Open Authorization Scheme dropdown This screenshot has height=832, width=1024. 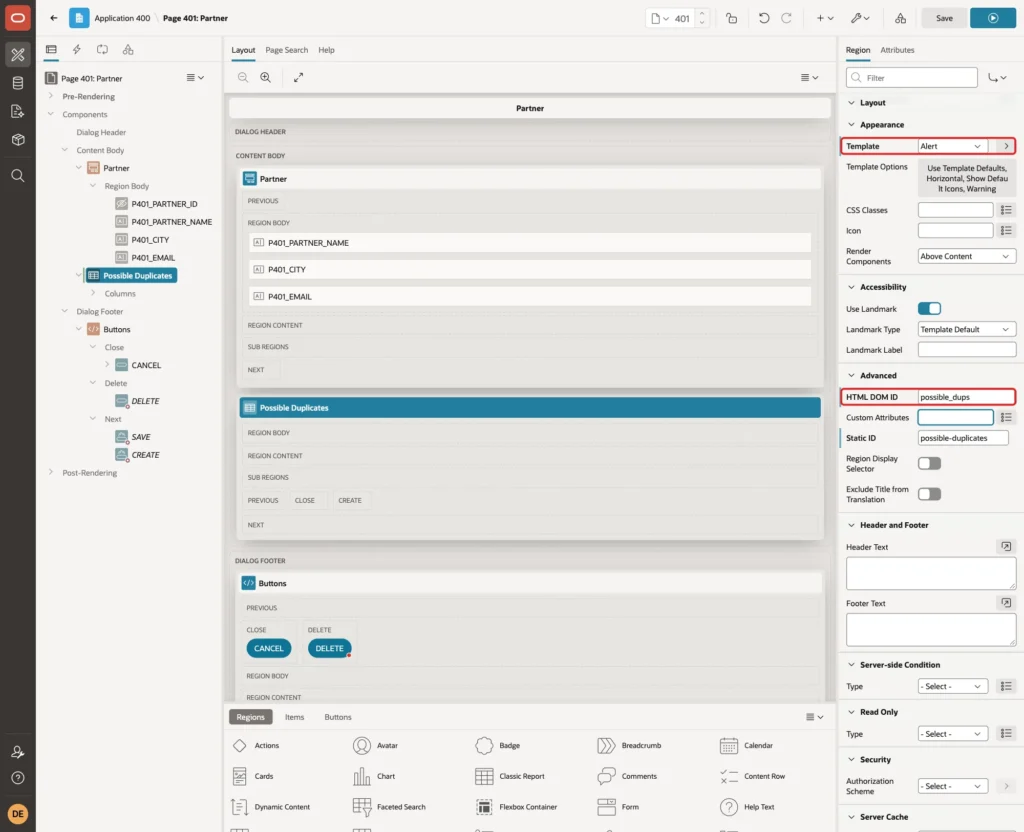click(952, 786)
